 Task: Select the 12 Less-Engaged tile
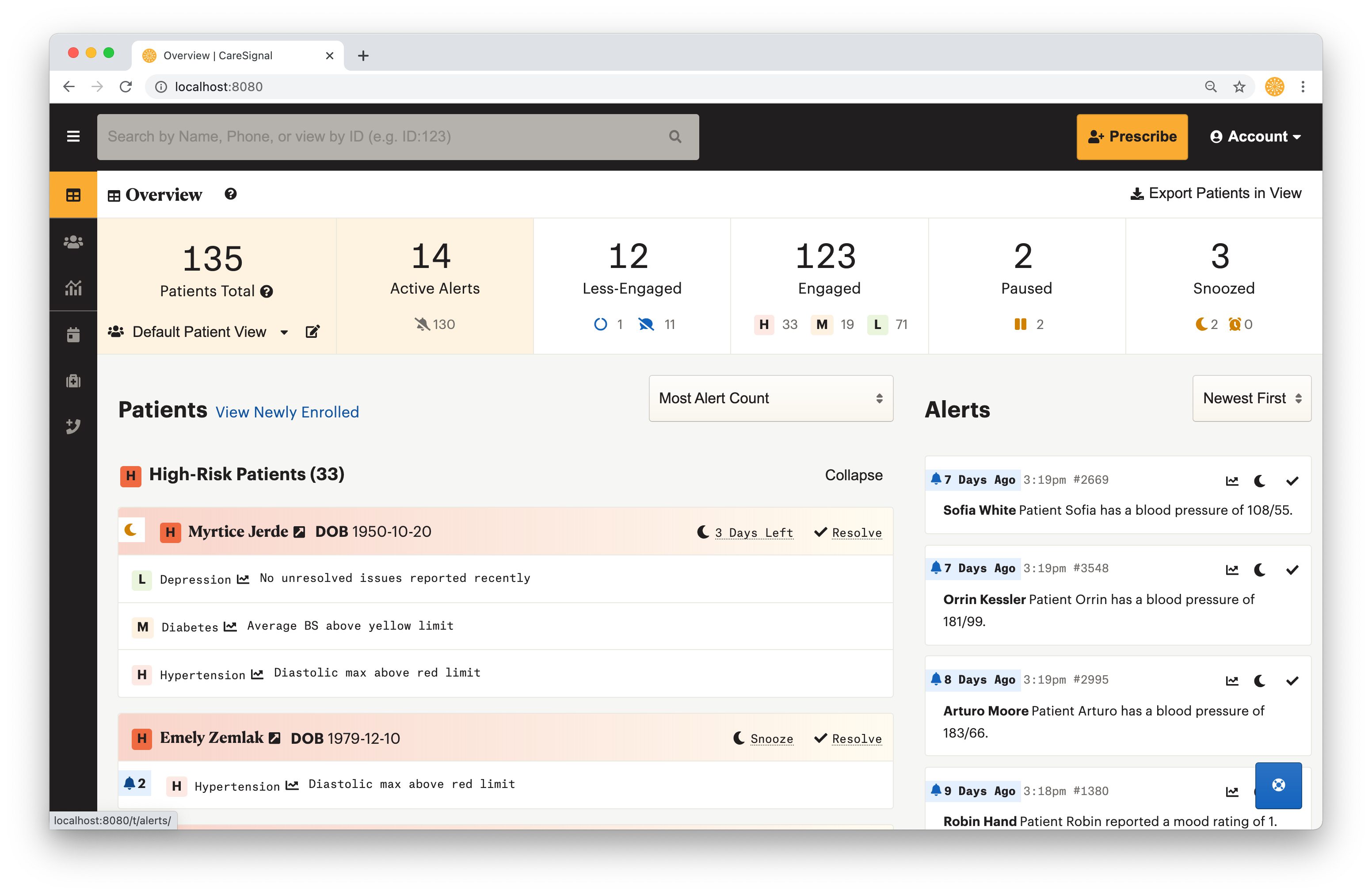pyautogui.click(x=632, y=286)
